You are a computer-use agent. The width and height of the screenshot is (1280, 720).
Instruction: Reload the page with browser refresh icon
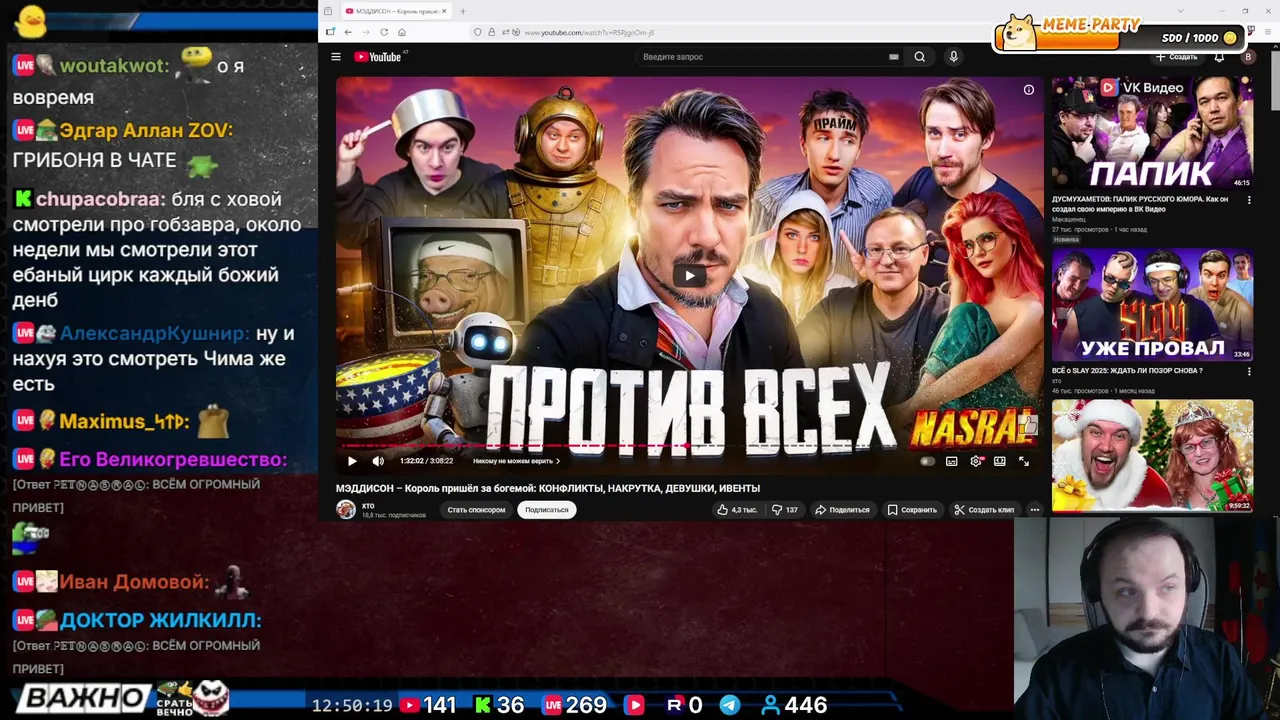coord(384,32)
